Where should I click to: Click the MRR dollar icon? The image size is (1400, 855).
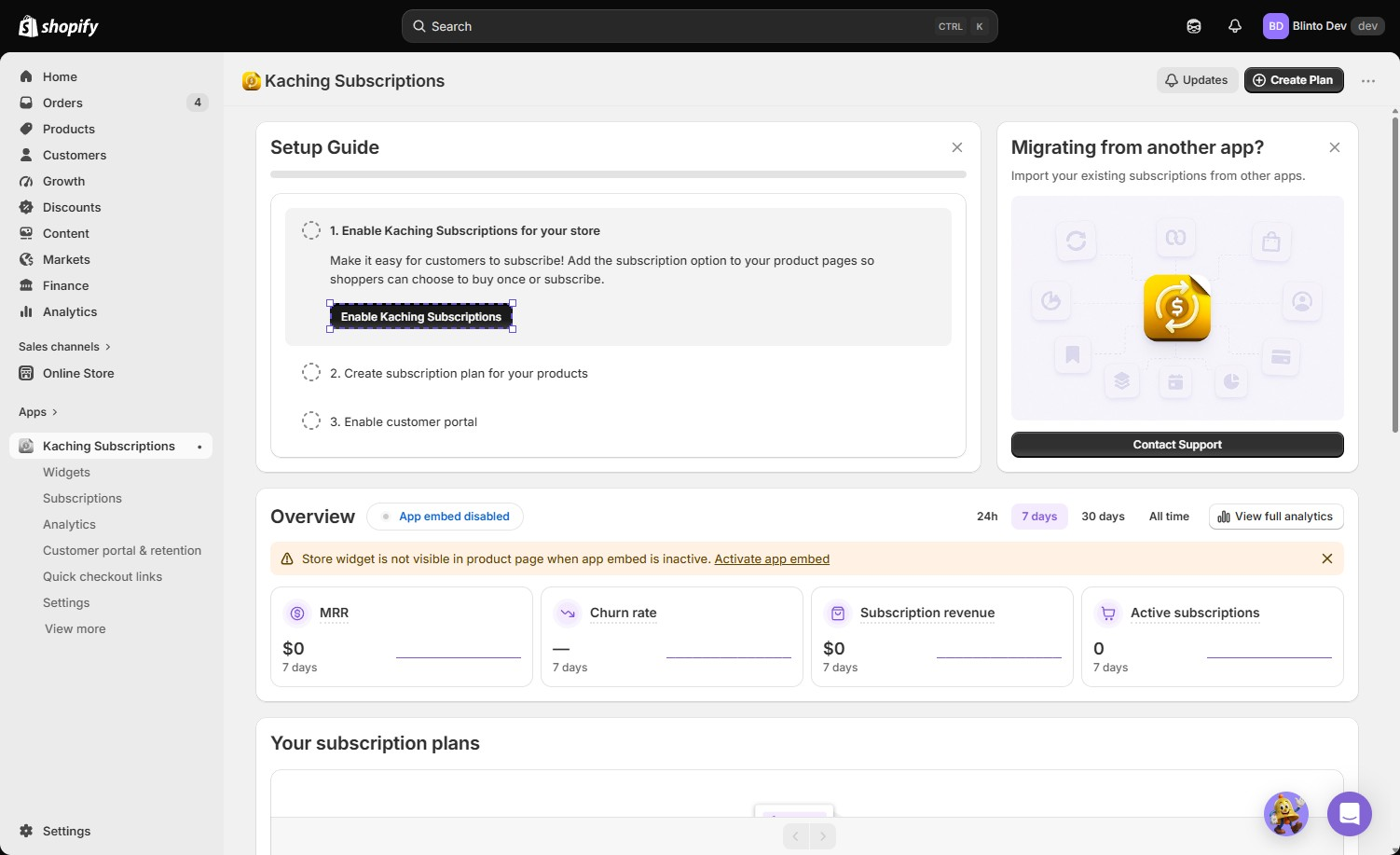tap(297, 613)
